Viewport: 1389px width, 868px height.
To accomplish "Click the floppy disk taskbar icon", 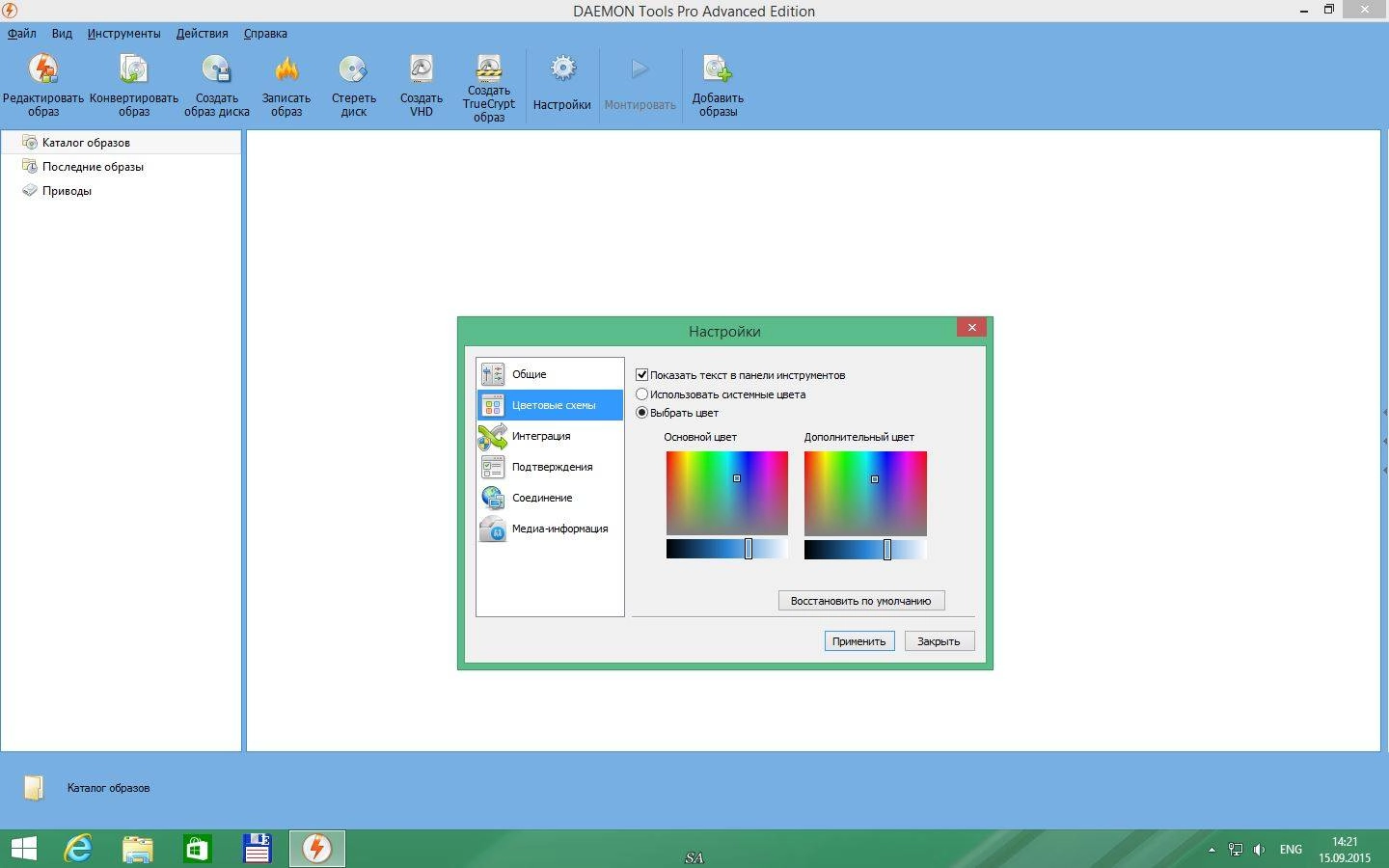I will pyautogui.click(x=257, y=849).
